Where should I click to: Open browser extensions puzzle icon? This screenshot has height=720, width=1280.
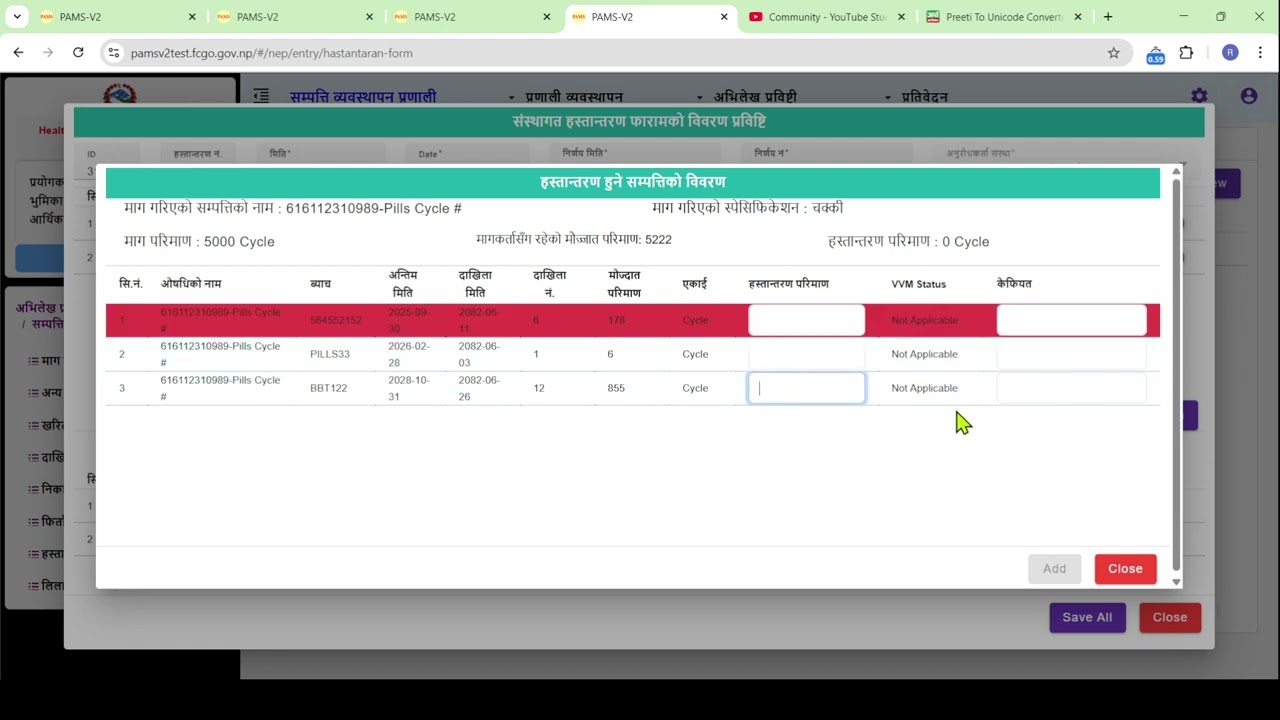(1187, 53)
